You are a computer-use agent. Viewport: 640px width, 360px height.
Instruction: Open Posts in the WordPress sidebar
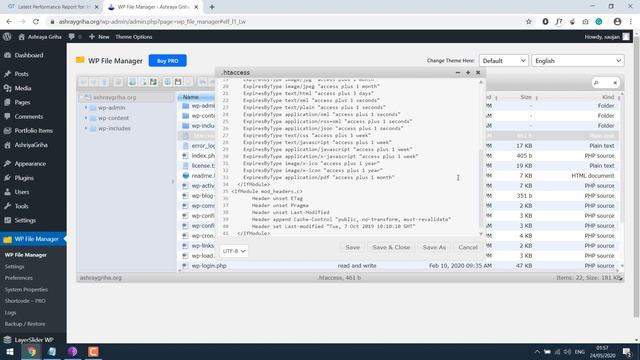coord(21,74)
